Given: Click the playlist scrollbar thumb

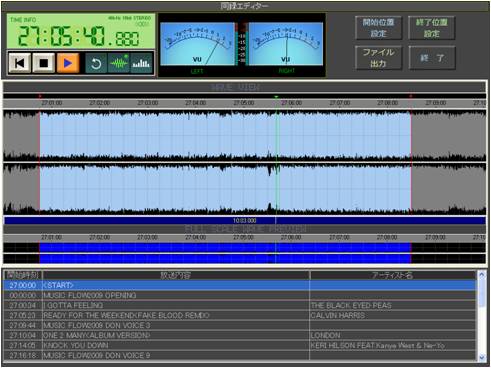Looking at the screenshot, I should pos(482,293).
